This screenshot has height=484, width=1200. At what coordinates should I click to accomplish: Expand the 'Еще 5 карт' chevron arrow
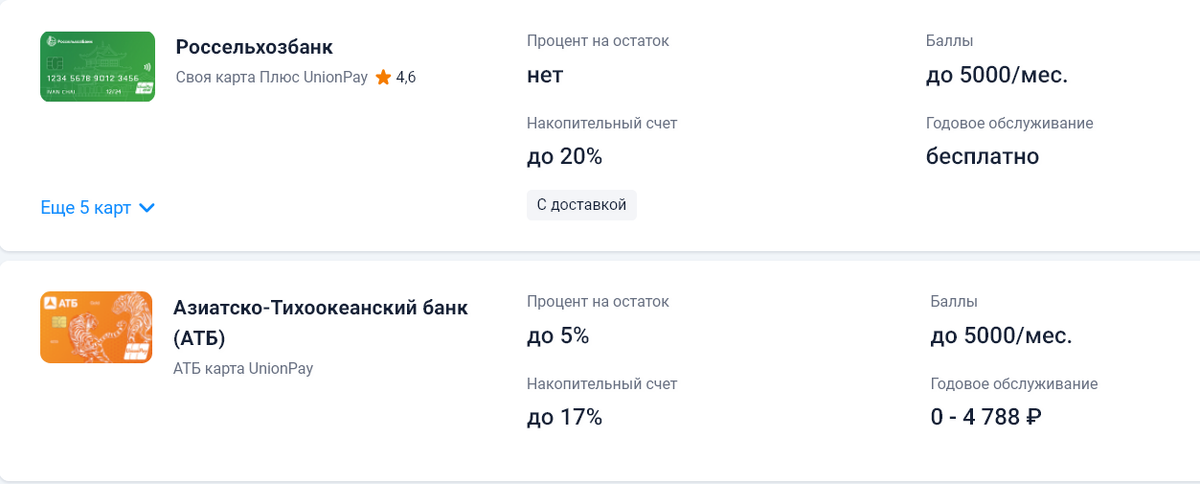[146, 208]
